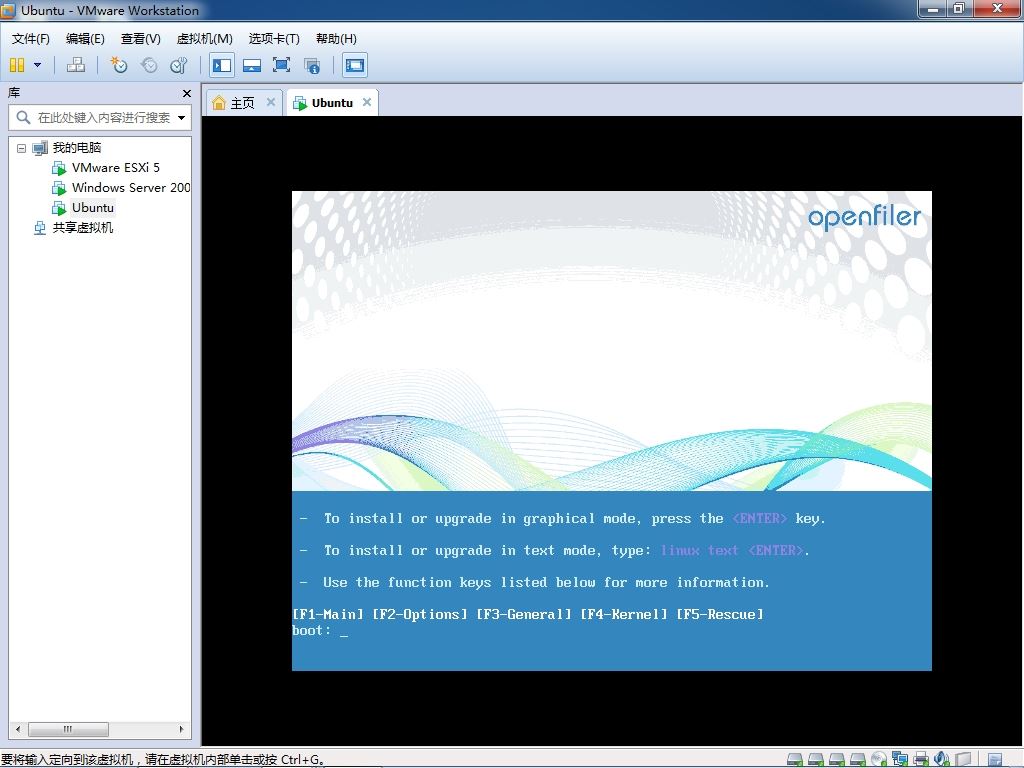Click the [F3-General] text in console
The image size is (1024, 768).
[524, 615]
